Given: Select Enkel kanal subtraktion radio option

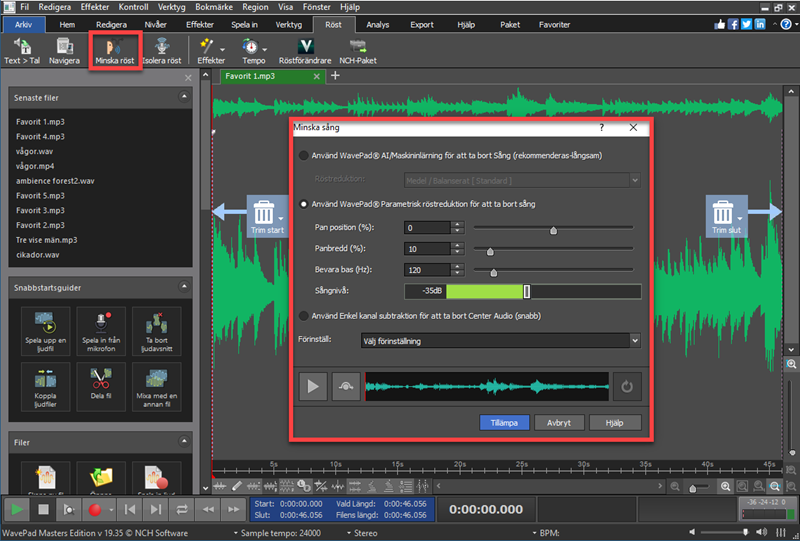Looking at the screenshot, I should pyautogui.click(x=304, y=316).
